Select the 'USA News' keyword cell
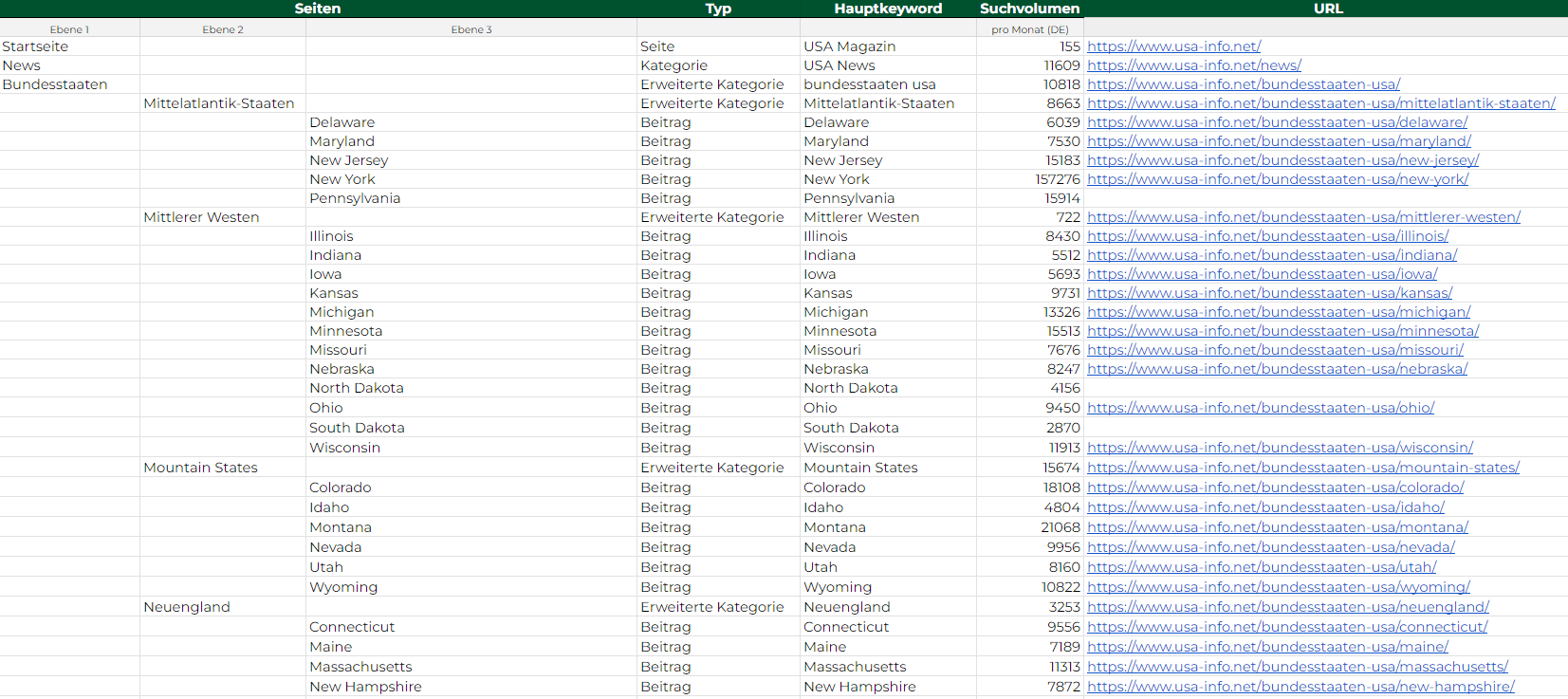The image size is (1568, 699). 888,65
